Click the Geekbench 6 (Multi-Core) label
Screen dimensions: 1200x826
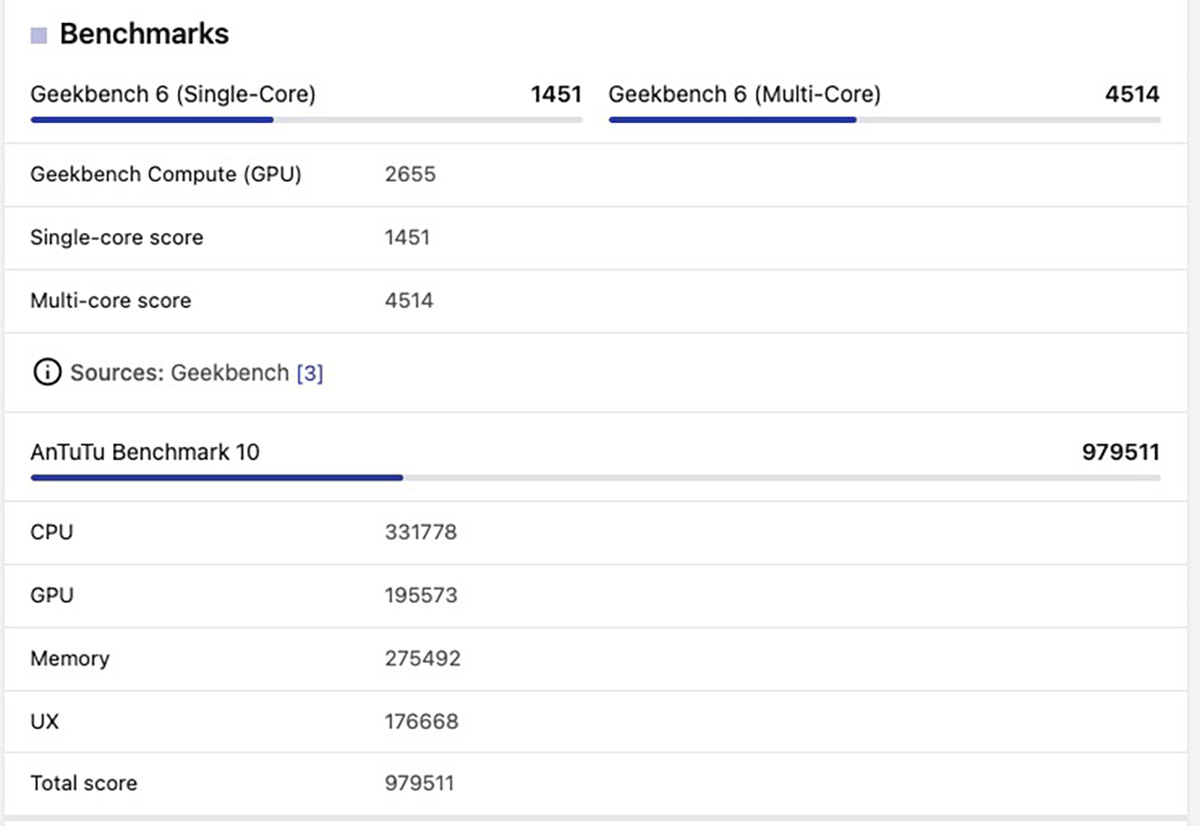[x=745, y=95]
